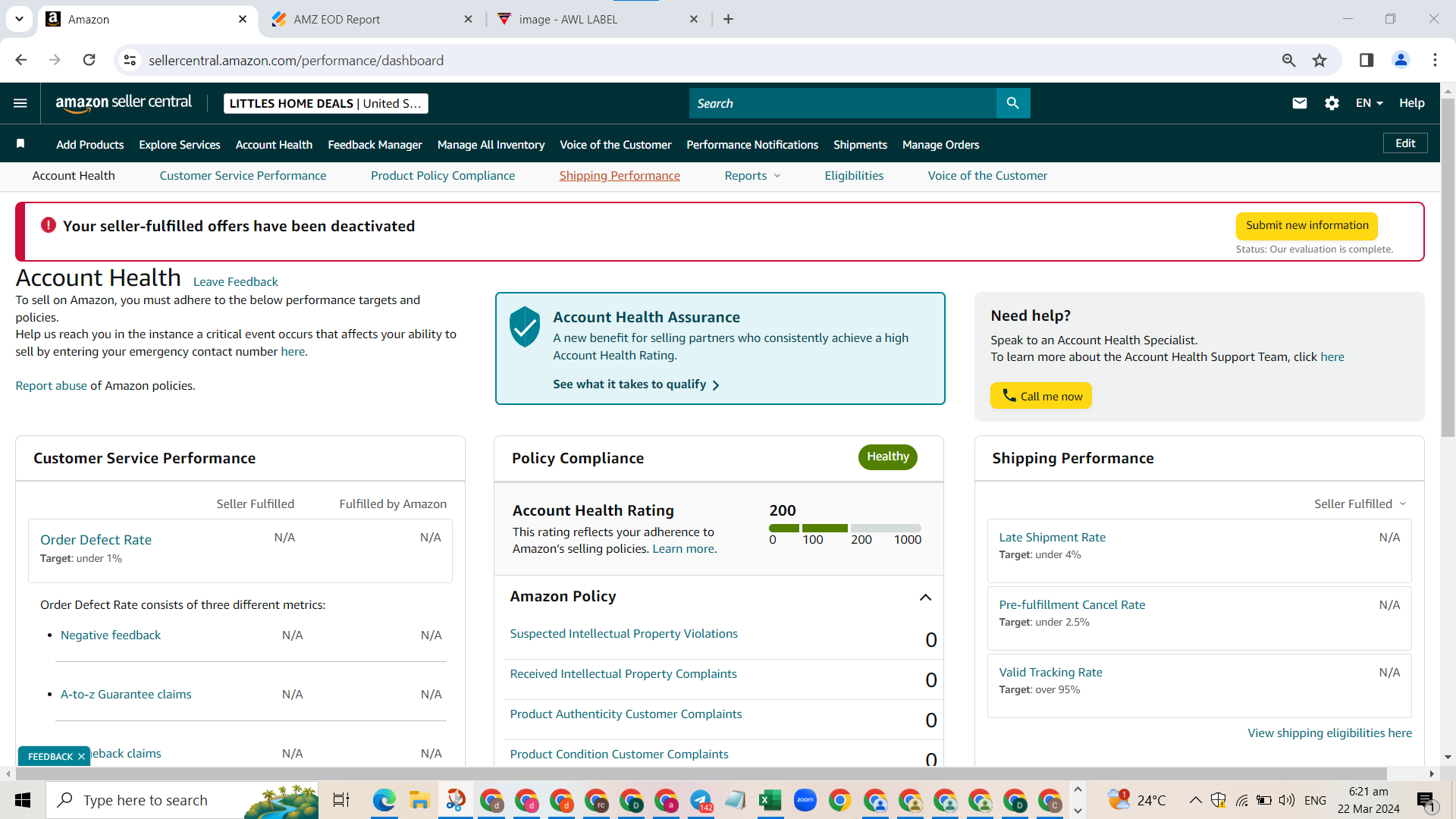Bookmark this page with the star icon
Image resolution: width=1456 pixels, height=819 pixels.
click(1319, 60)
